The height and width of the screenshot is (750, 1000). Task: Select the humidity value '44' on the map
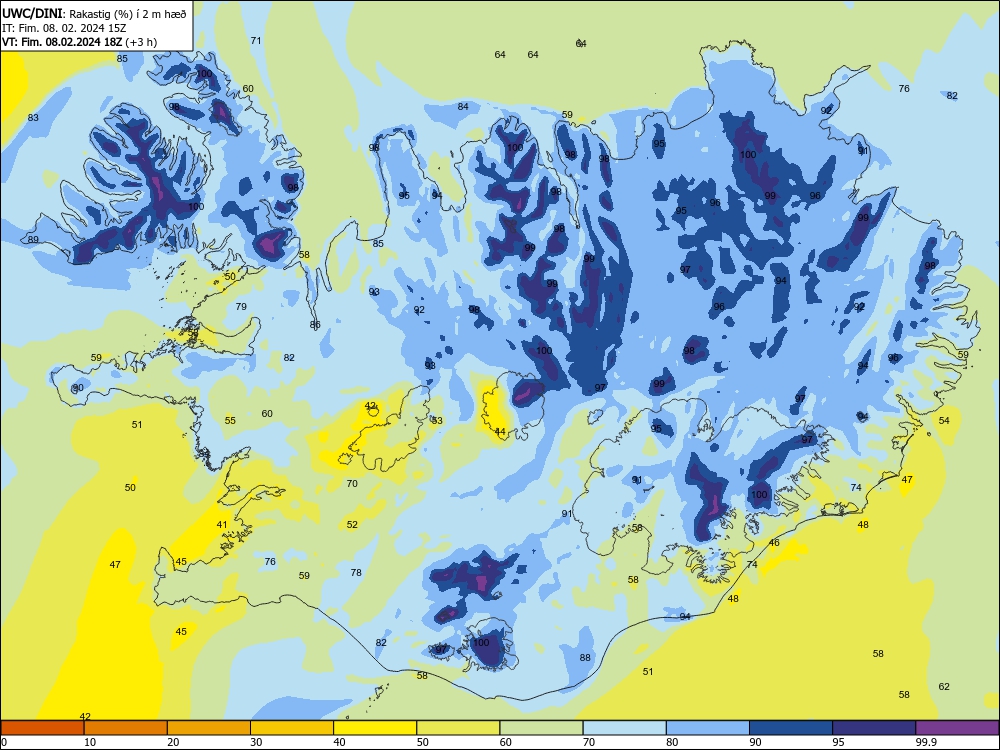tap(500, 432)
